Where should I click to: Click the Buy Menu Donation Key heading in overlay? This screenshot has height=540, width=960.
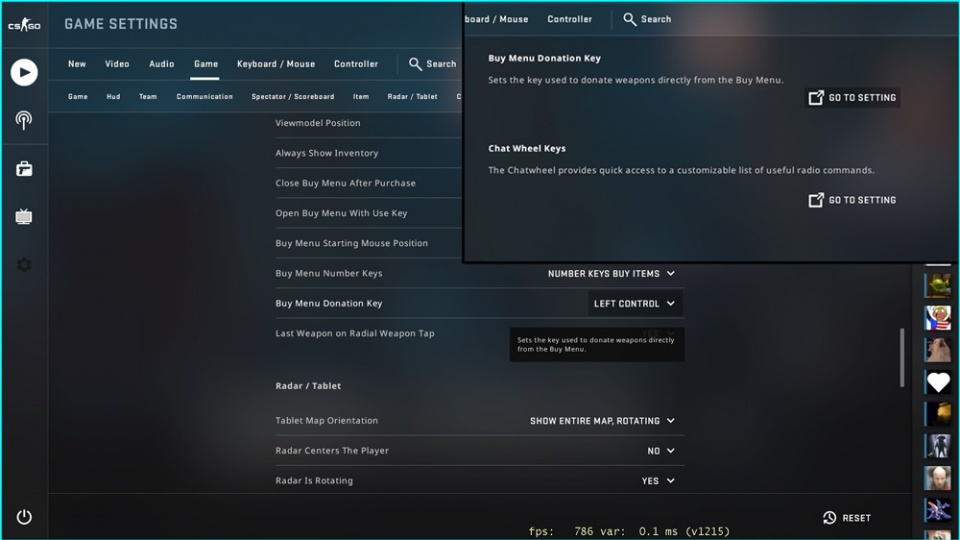(x=544, y=58)
